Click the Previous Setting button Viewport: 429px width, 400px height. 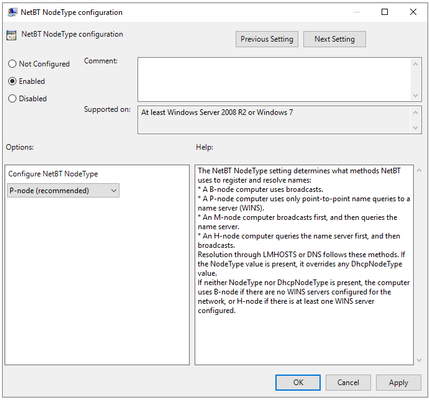coord(267,39)
